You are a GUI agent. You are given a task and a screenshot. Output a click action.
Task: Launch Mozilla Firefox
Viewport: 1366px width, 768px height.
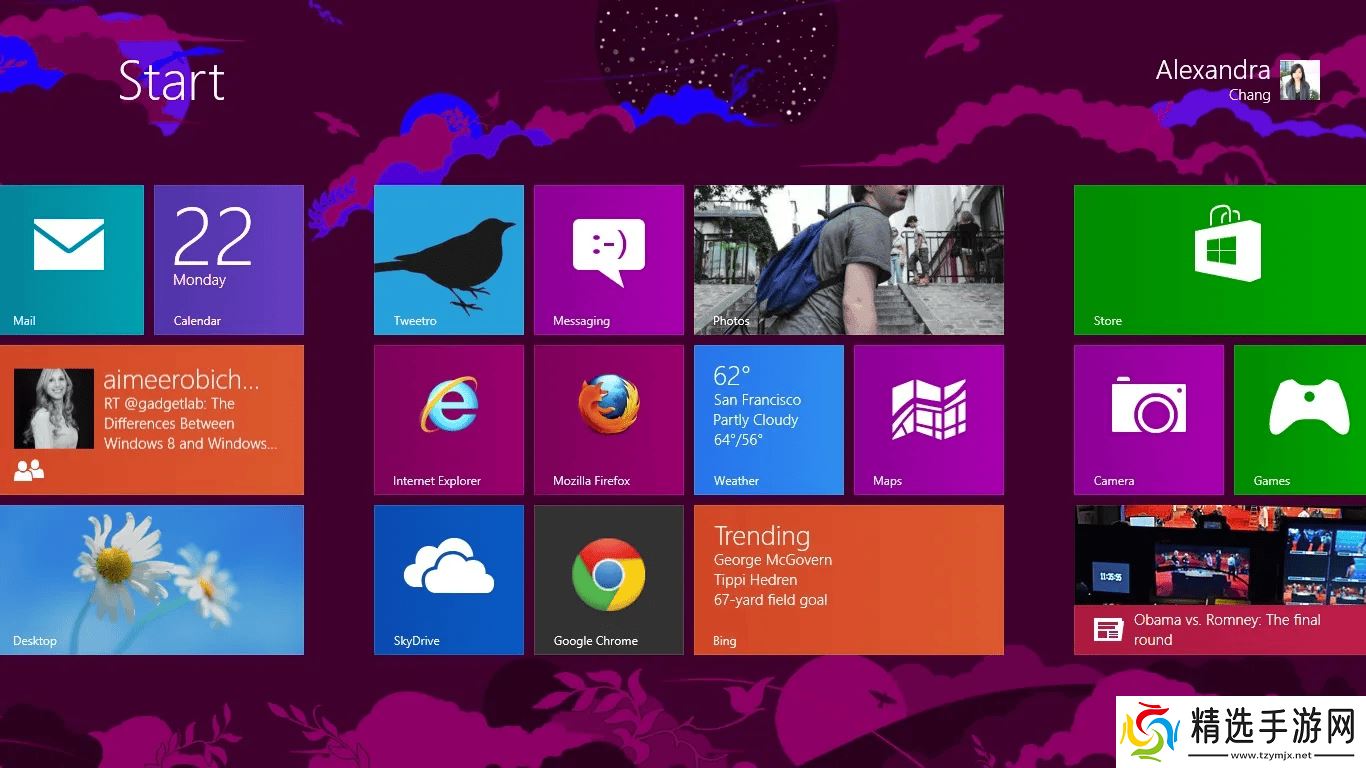tap(608, 419)
